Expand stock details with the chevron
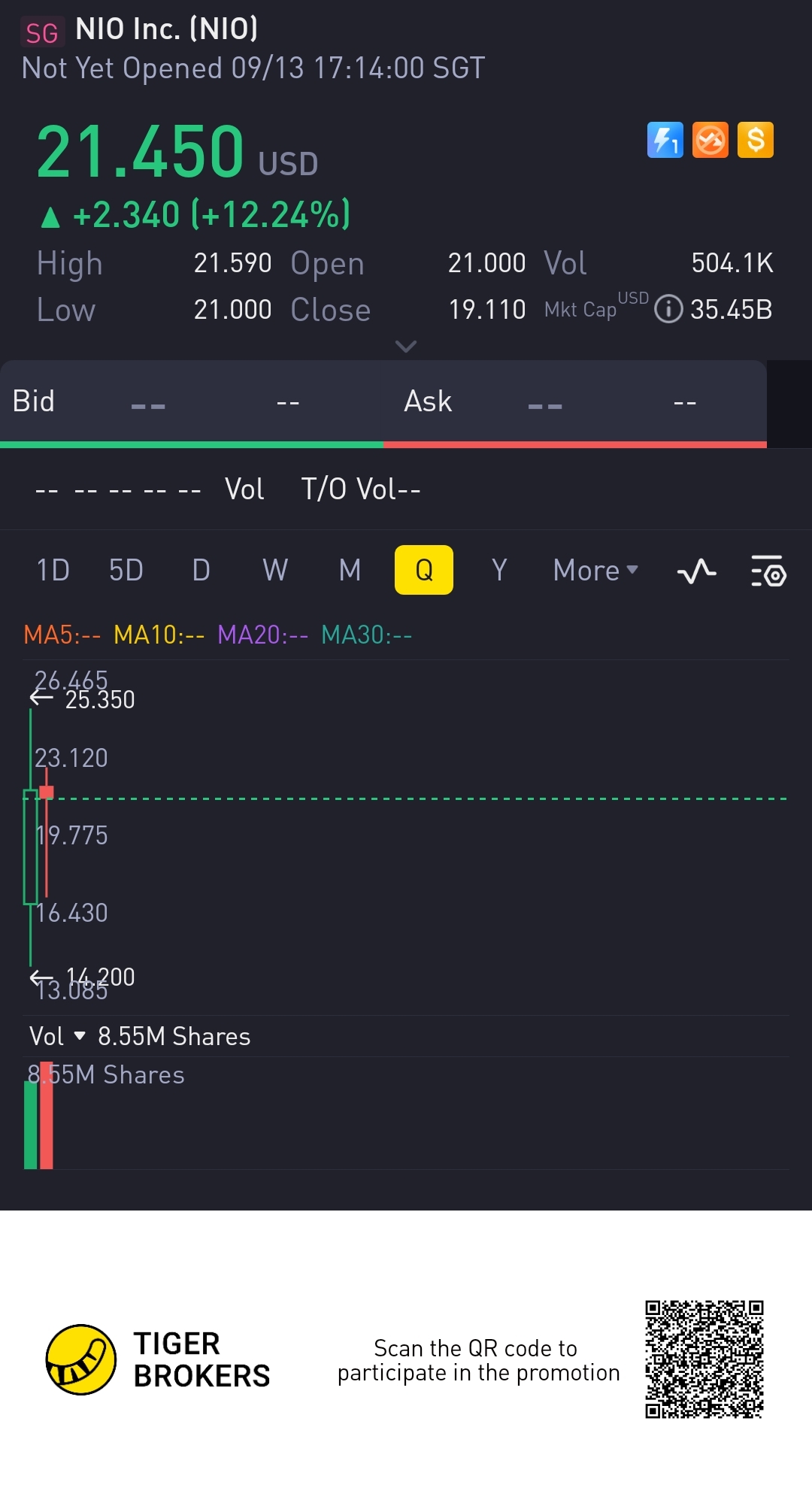The image size is (812, 1509). [x=406, y=347]
